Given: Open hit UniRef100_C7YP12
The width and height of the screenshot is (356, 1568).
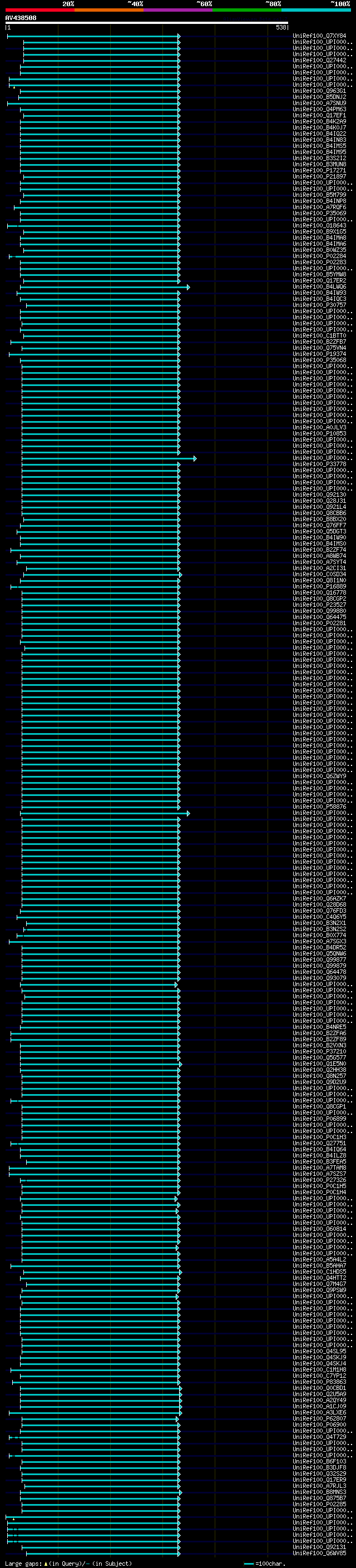Looking at the screenshot, I should click(319, 1376).
